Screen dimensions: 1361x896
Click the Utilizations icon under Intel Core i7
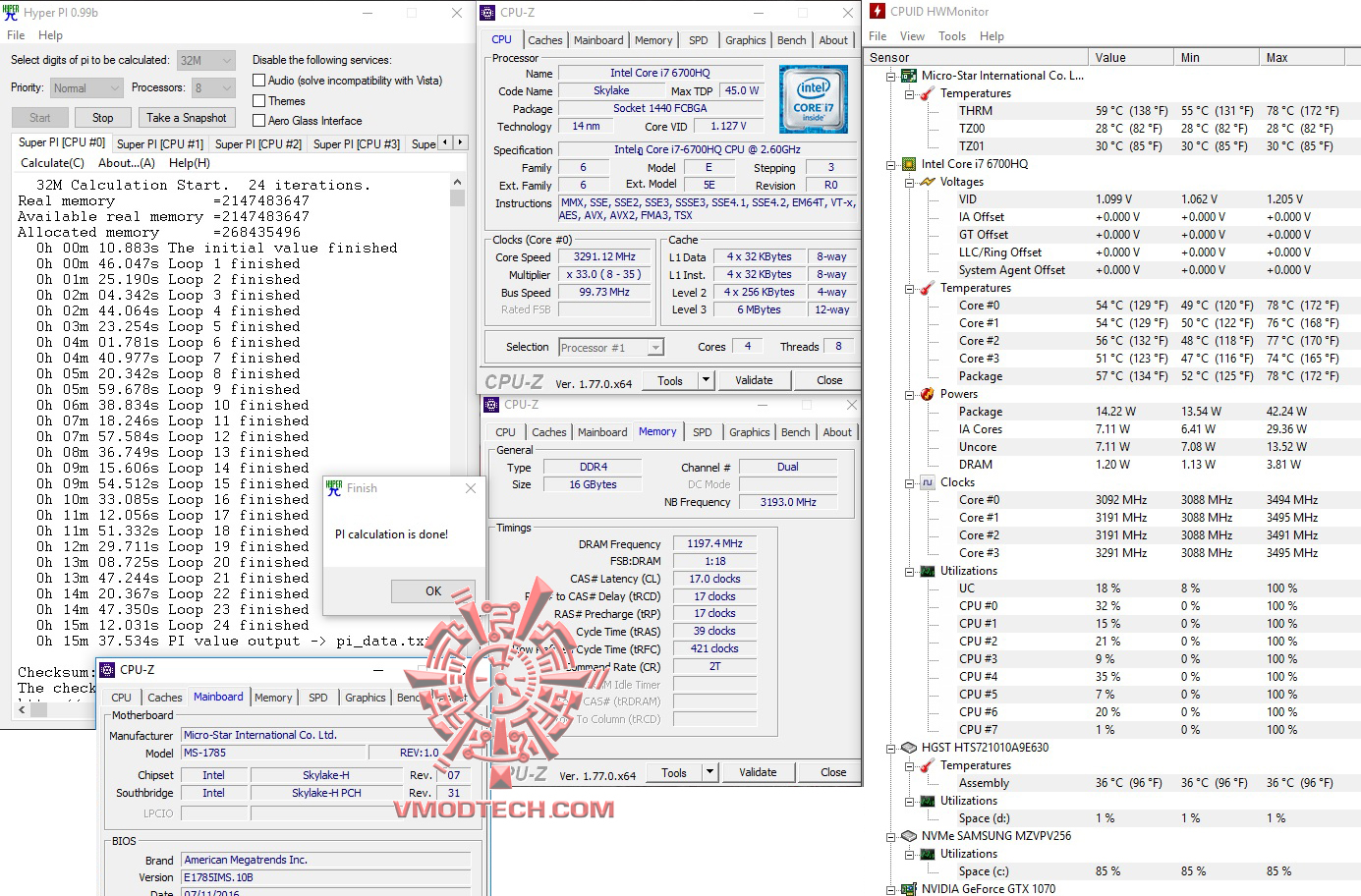pyautogui.click(x=927, y=571)
